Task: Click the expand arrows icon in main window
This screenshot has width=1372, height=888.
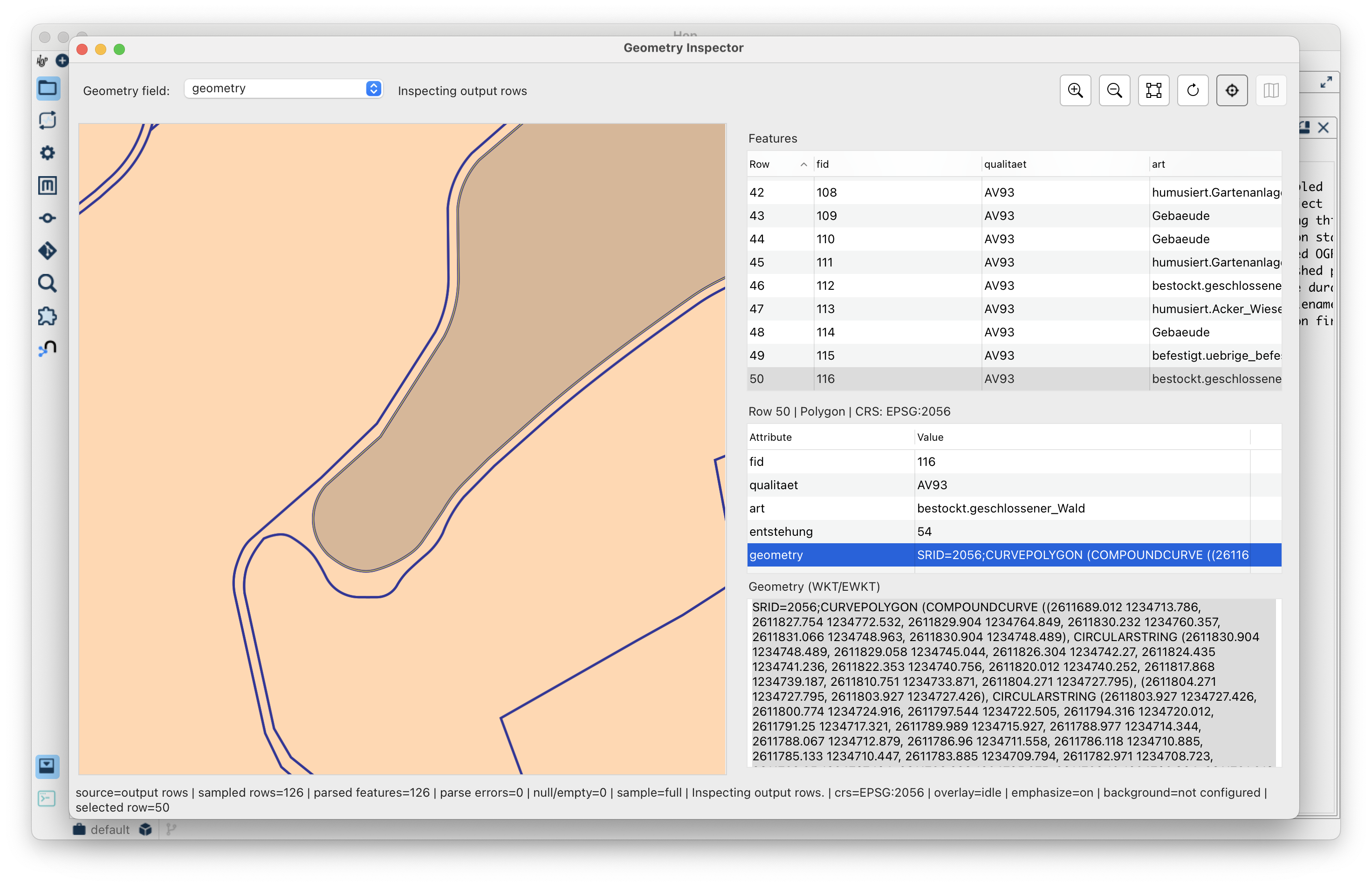Action: coord(1326,82)
